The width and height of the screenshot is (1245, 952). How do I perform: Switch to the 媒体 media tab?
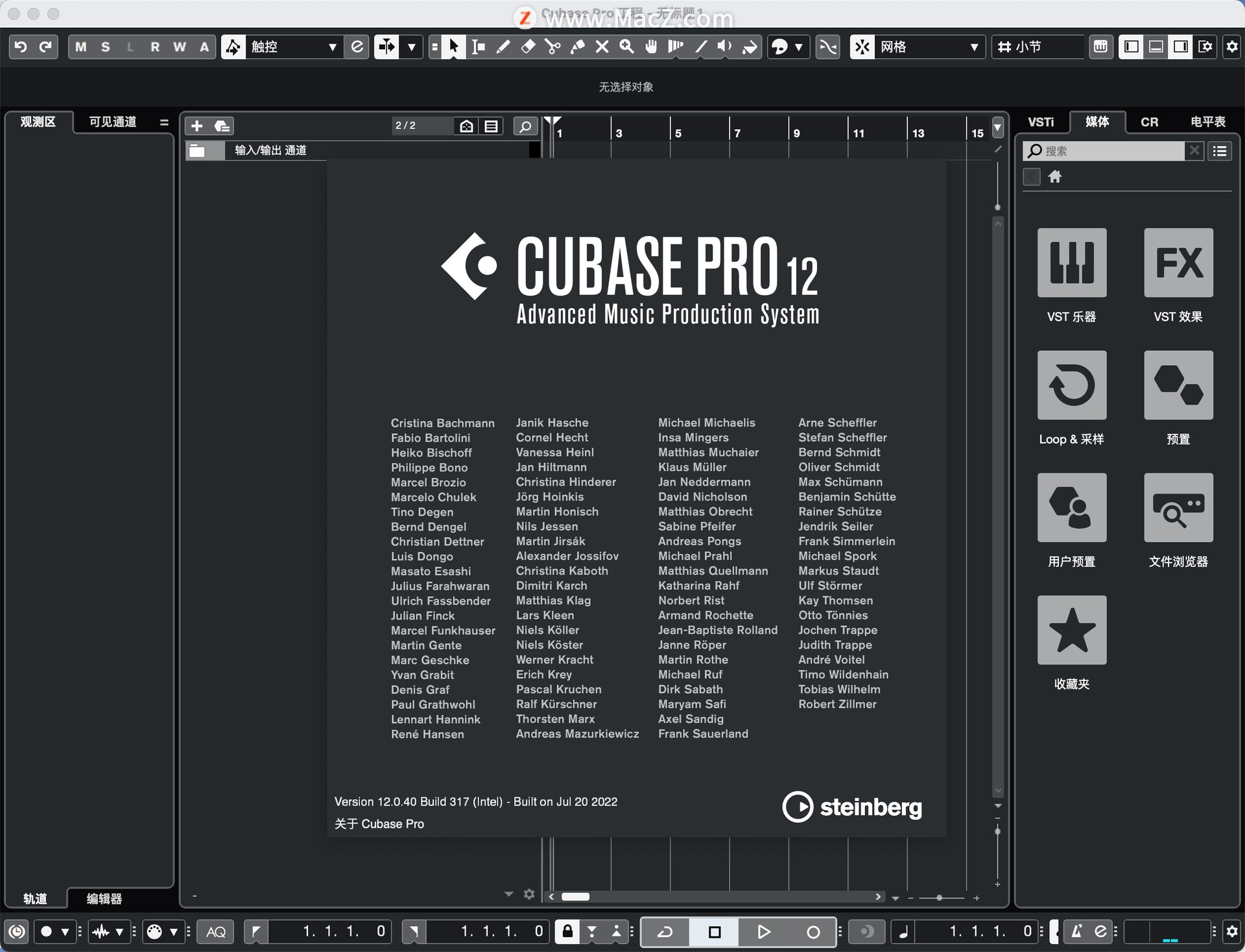[1097, 122]
